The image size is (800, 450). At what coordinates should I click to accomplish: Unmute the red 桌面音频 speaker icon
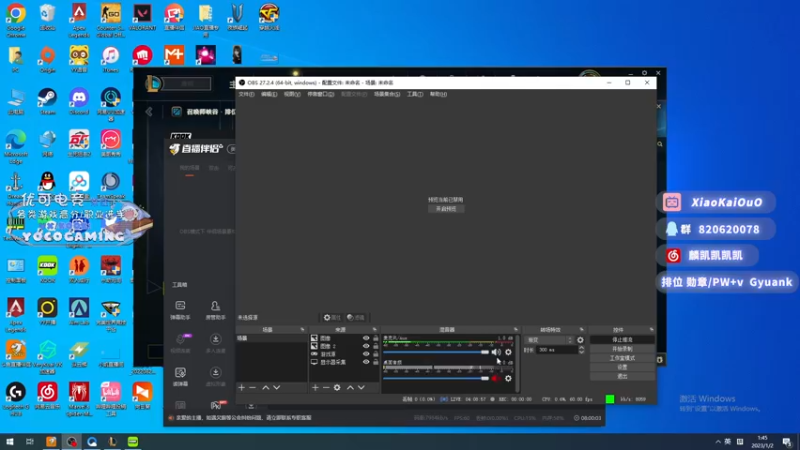[496, 379]
